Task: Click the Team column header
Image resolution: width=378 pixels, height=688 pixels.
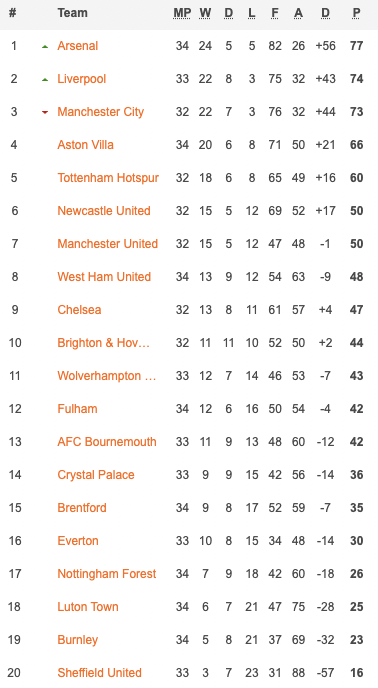Action: click(72, 13)
